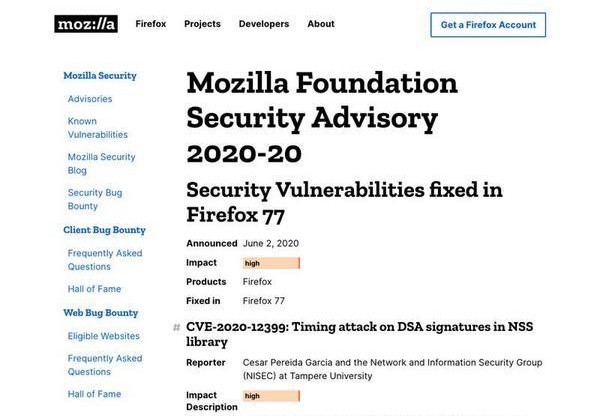Image resolution: width=600 pixels, height=416 pixels.
Task: Click the high impact badge near Announced date
Action: coord(271,263)
